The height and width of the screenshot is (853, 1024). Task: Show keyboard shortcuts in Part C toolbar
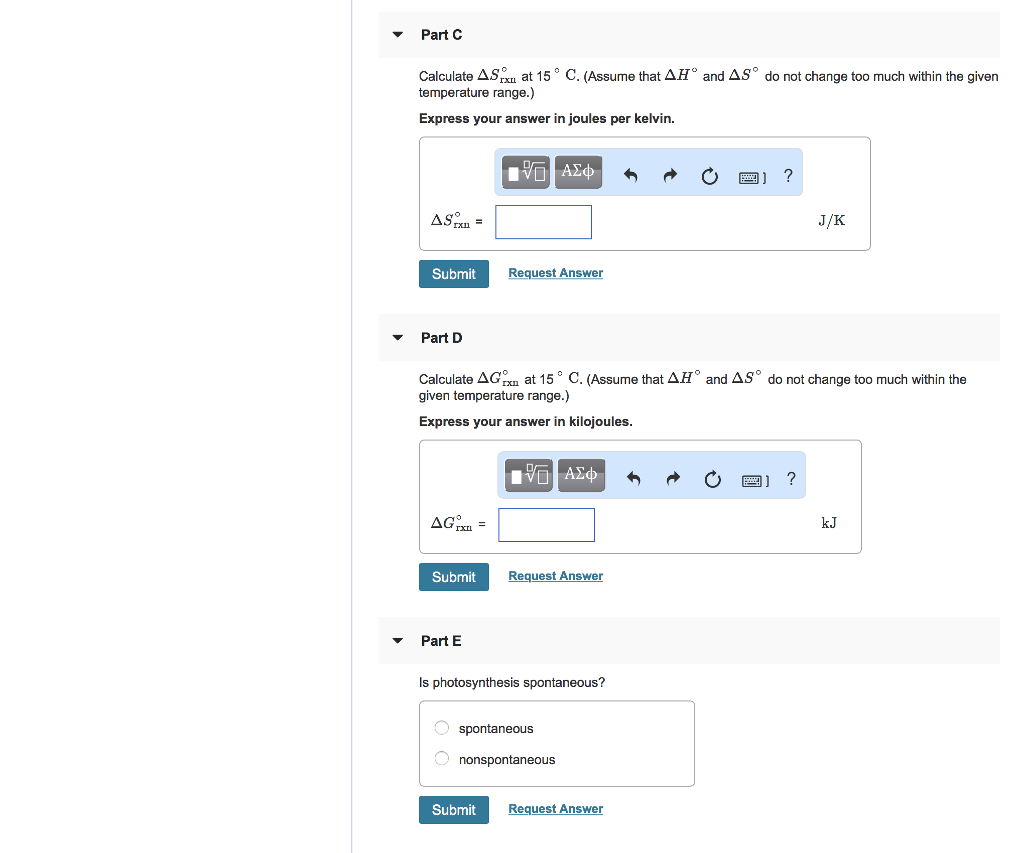751,177
